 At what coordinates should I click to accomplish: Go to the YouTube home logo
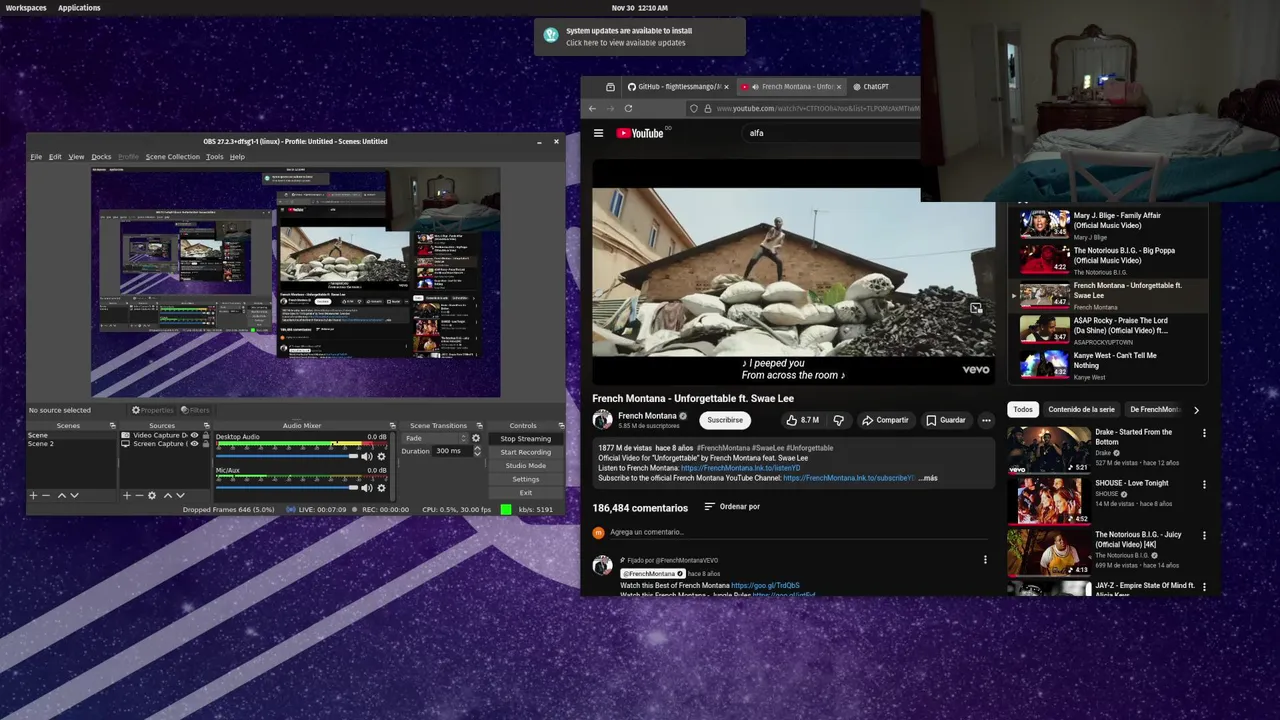coord(640,133)
